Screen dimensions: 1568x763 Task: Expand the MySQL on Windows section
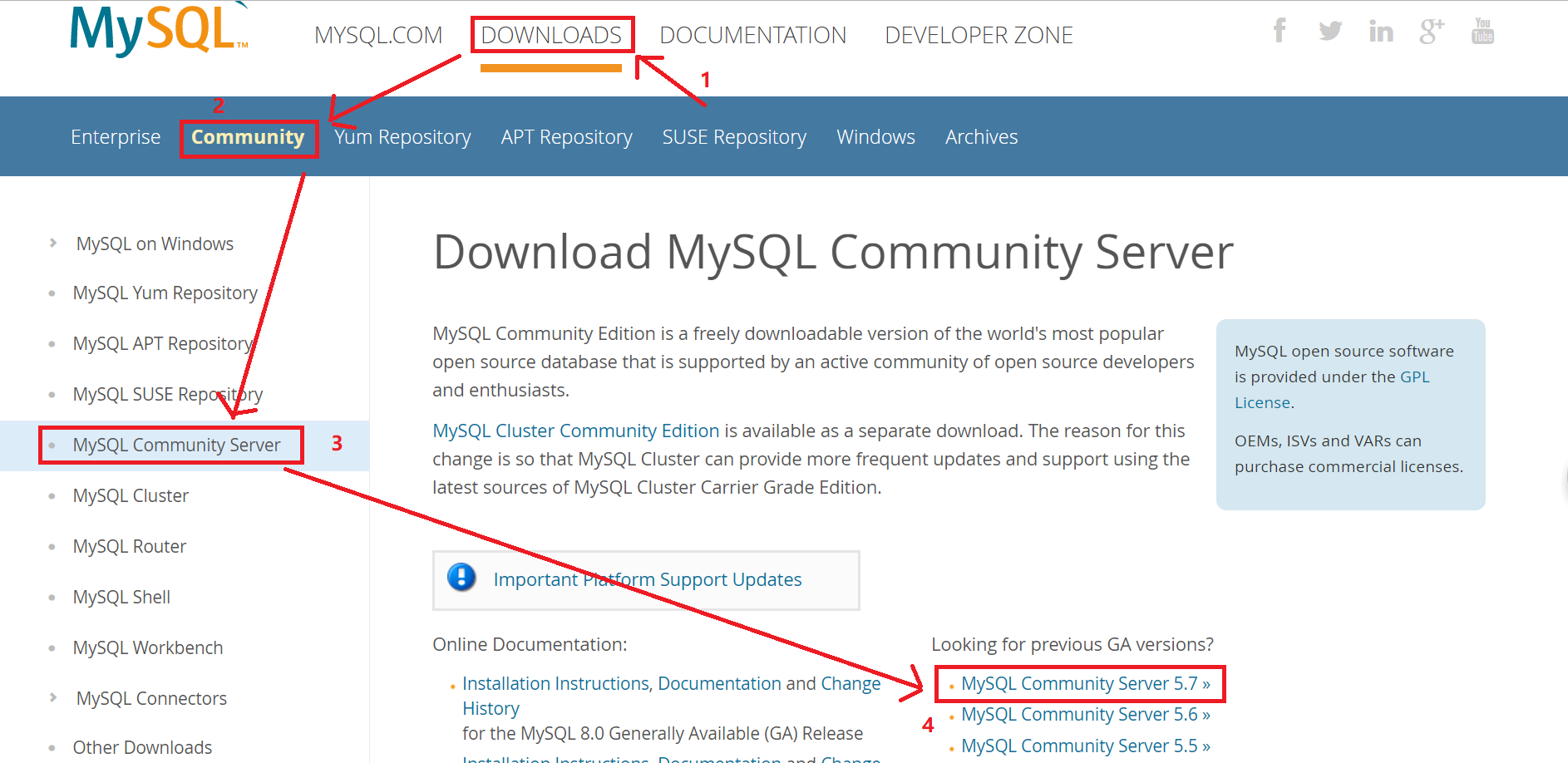pyautogui.click(x=154, y=243)
